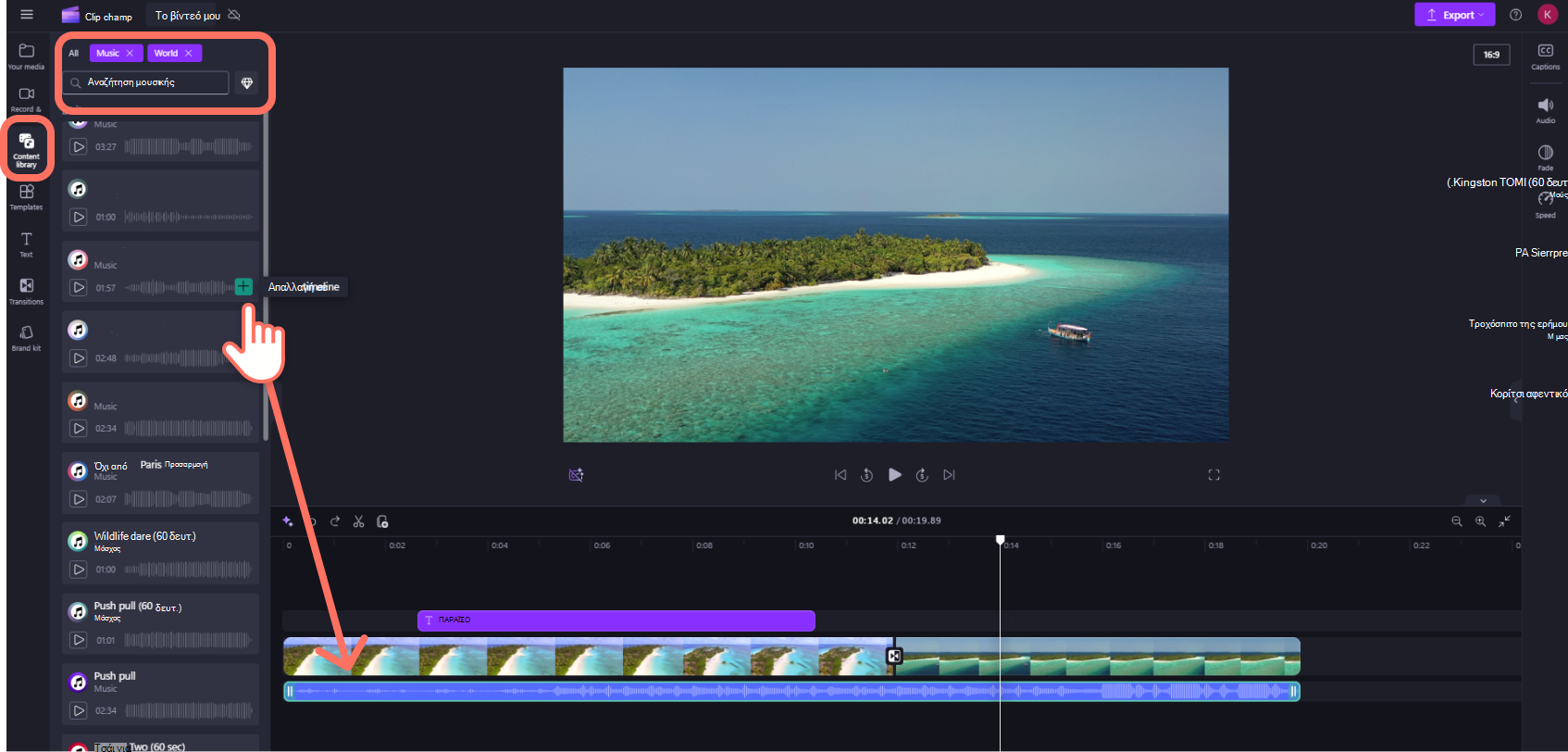The height and width of the screenshot is (752, 1568).
Task: Rewind five seconds
Action: click(x=867, y=475)
